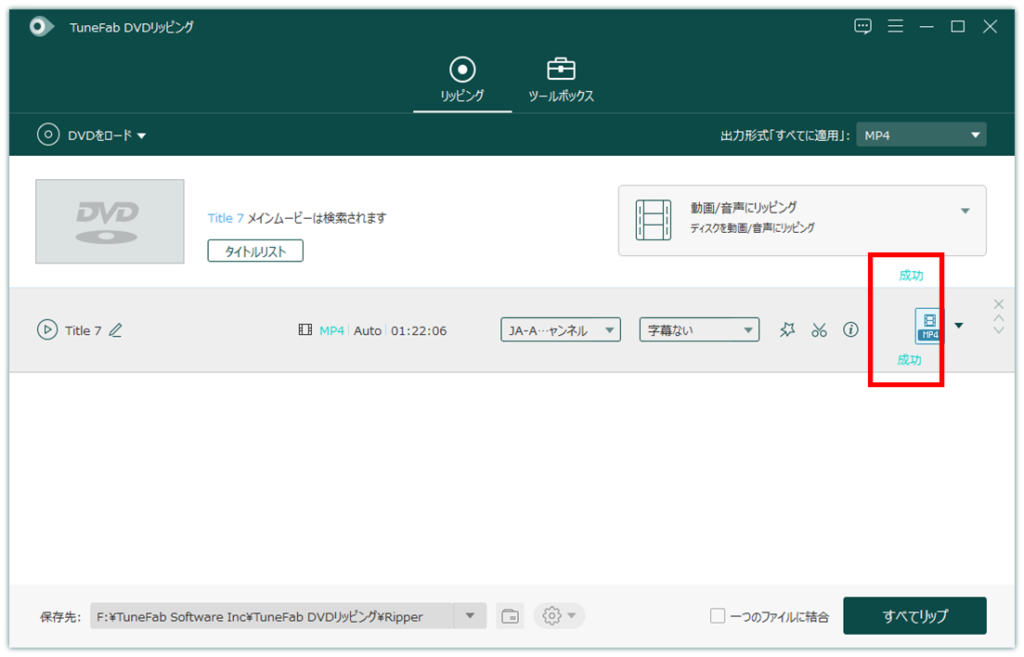
Task: Click the 01:22:06 duration text
Action: (419, 330)
